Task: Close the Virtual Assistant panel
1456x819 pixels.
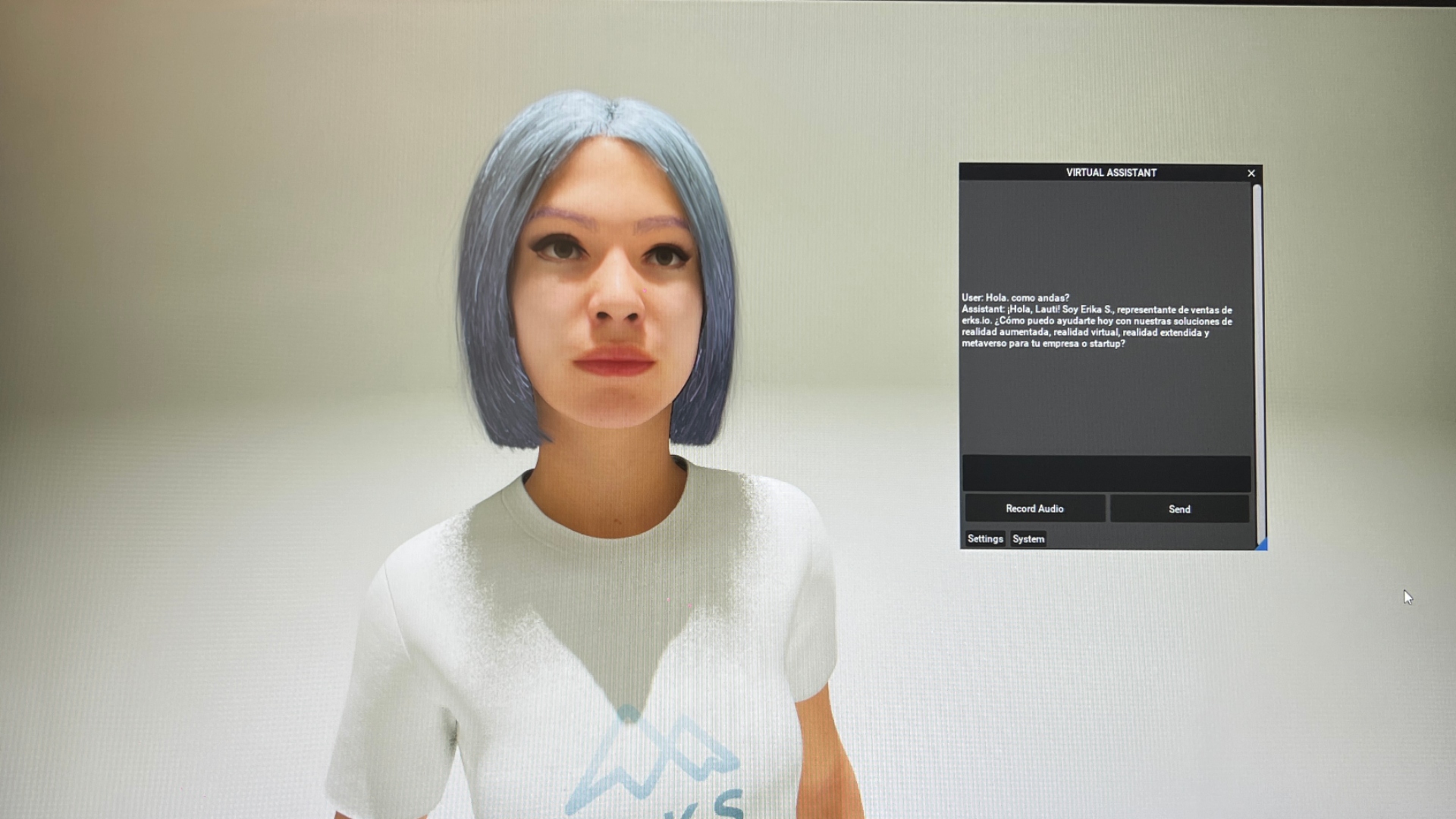Action: (x=1251, y=174)
